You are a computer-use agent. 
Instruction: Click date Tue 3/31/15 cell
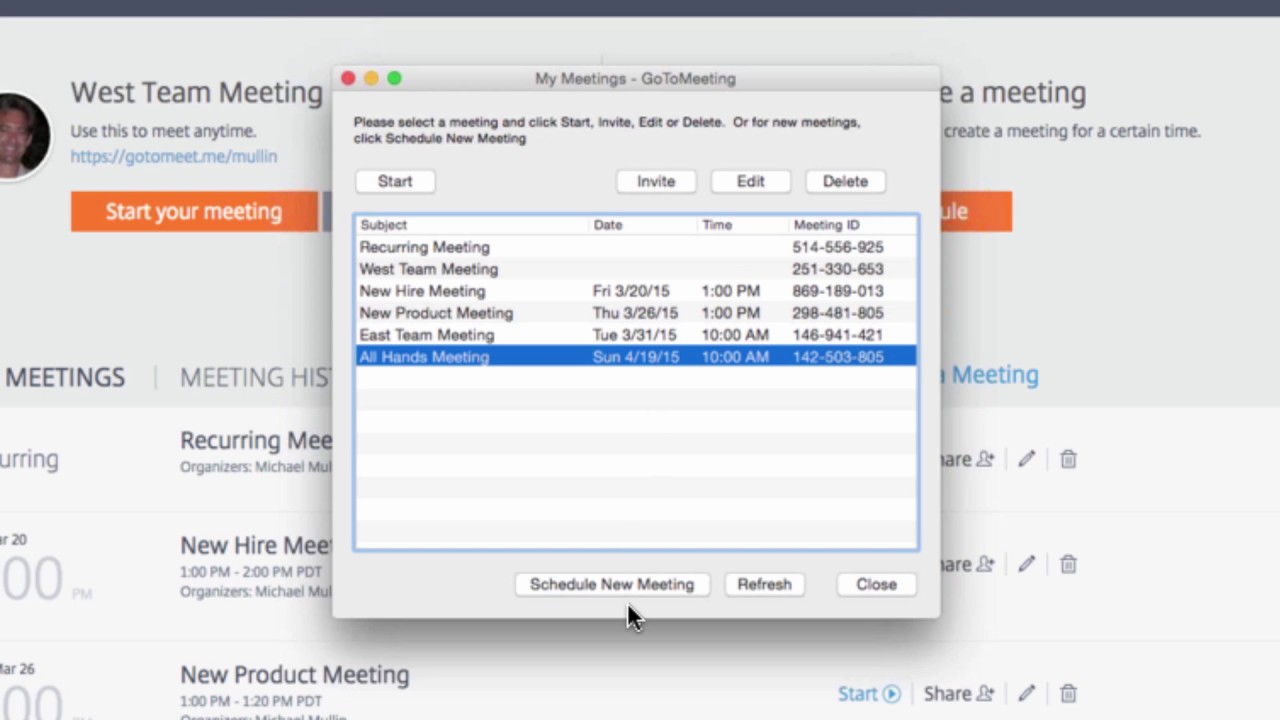(635, 335)
